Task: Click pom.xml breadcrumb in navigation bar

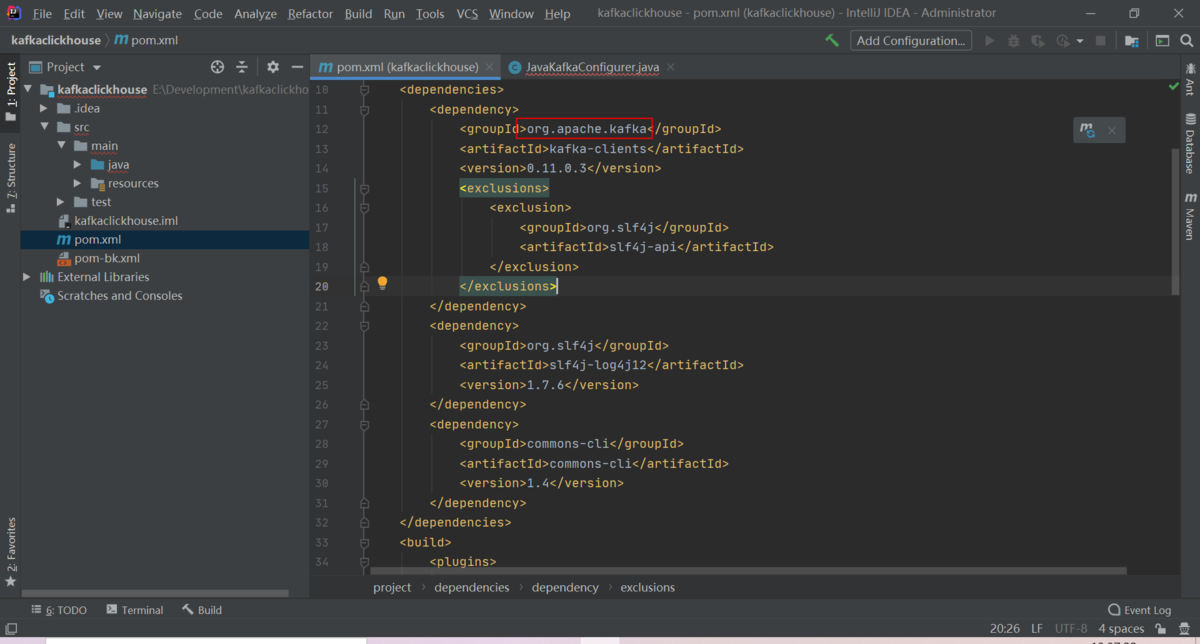Action: [147, 41]
